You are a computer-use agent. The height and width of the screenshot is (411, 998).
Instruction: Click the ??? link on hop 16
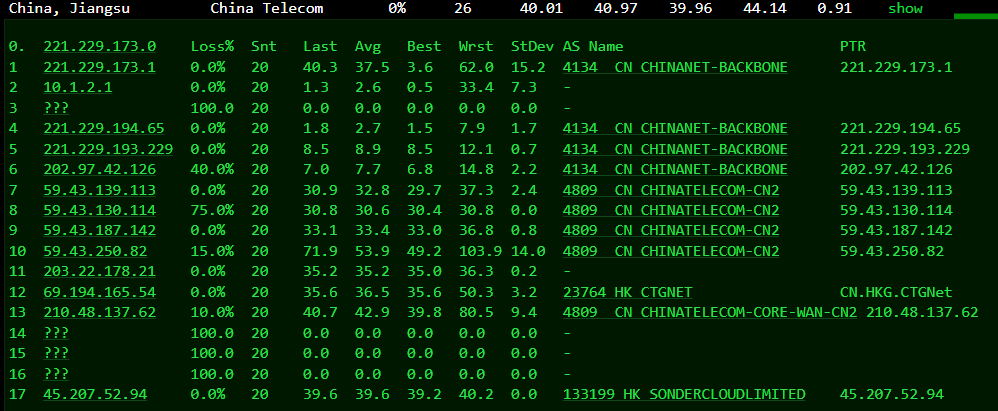[56, 374]
